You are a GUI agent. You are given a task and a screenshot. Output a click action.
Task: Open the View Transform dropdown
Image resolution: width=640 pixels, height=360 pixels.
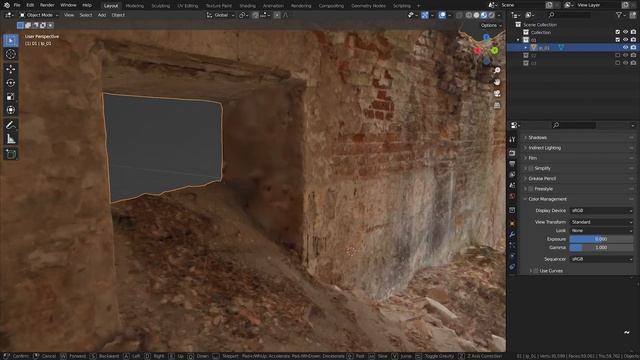point(601,222)
